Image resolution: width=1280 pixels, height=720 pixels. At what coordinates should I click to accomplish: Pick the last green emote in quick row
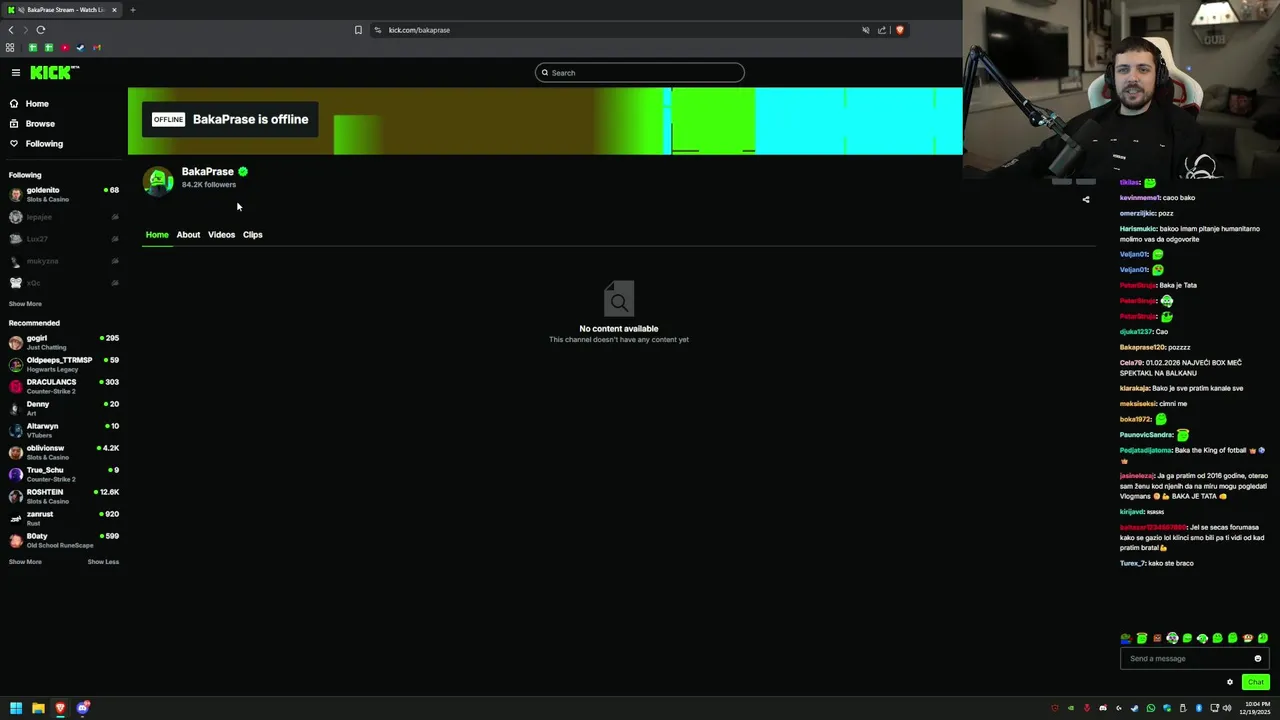[x=1263, y=638]
